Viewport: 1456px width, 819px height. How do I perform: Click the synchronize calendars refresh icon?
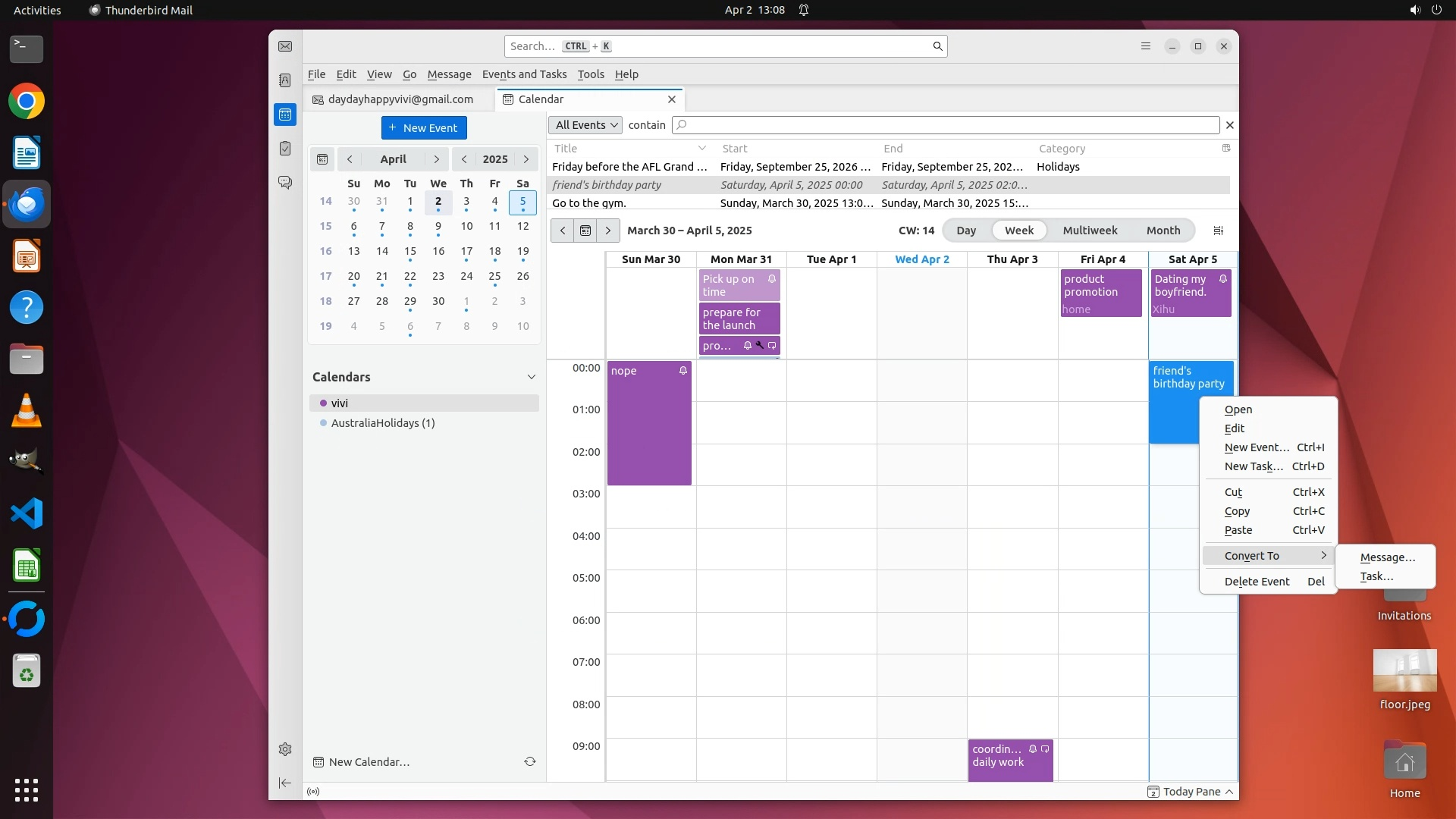click(x=530, y=761)
